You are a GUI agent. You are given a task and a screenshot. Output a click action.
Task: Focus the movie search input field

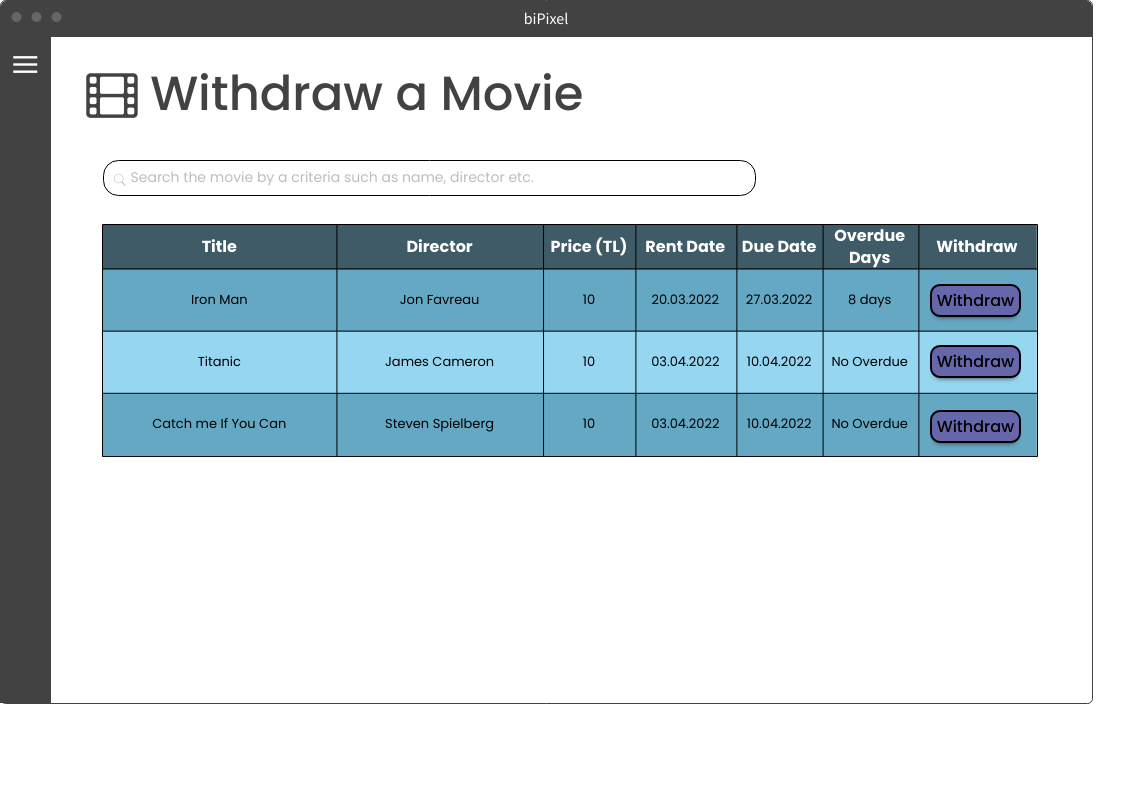point(430,178)
